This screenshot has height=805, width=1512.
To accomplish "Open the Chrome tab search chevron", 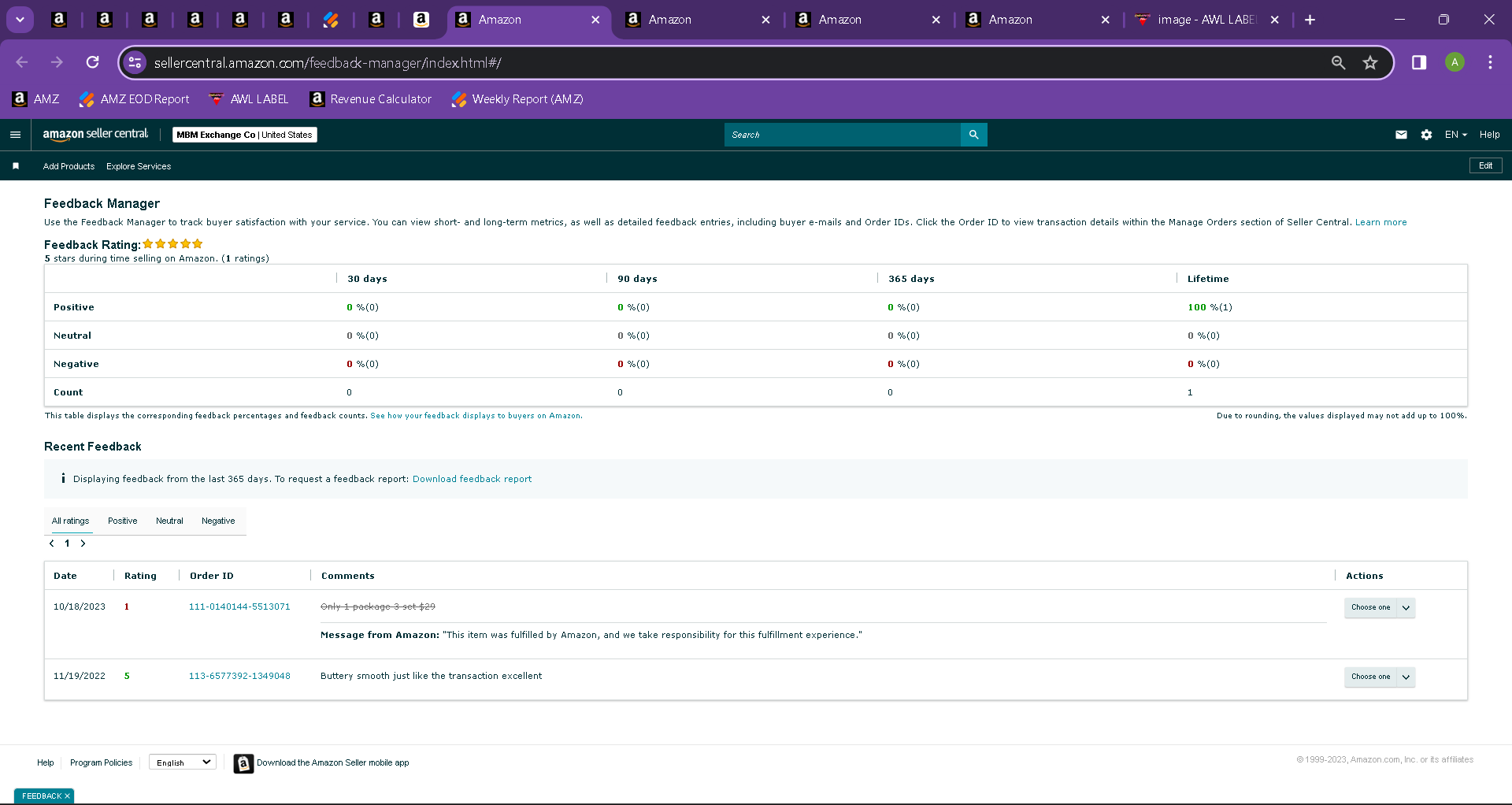I will [x=20, y=20].
